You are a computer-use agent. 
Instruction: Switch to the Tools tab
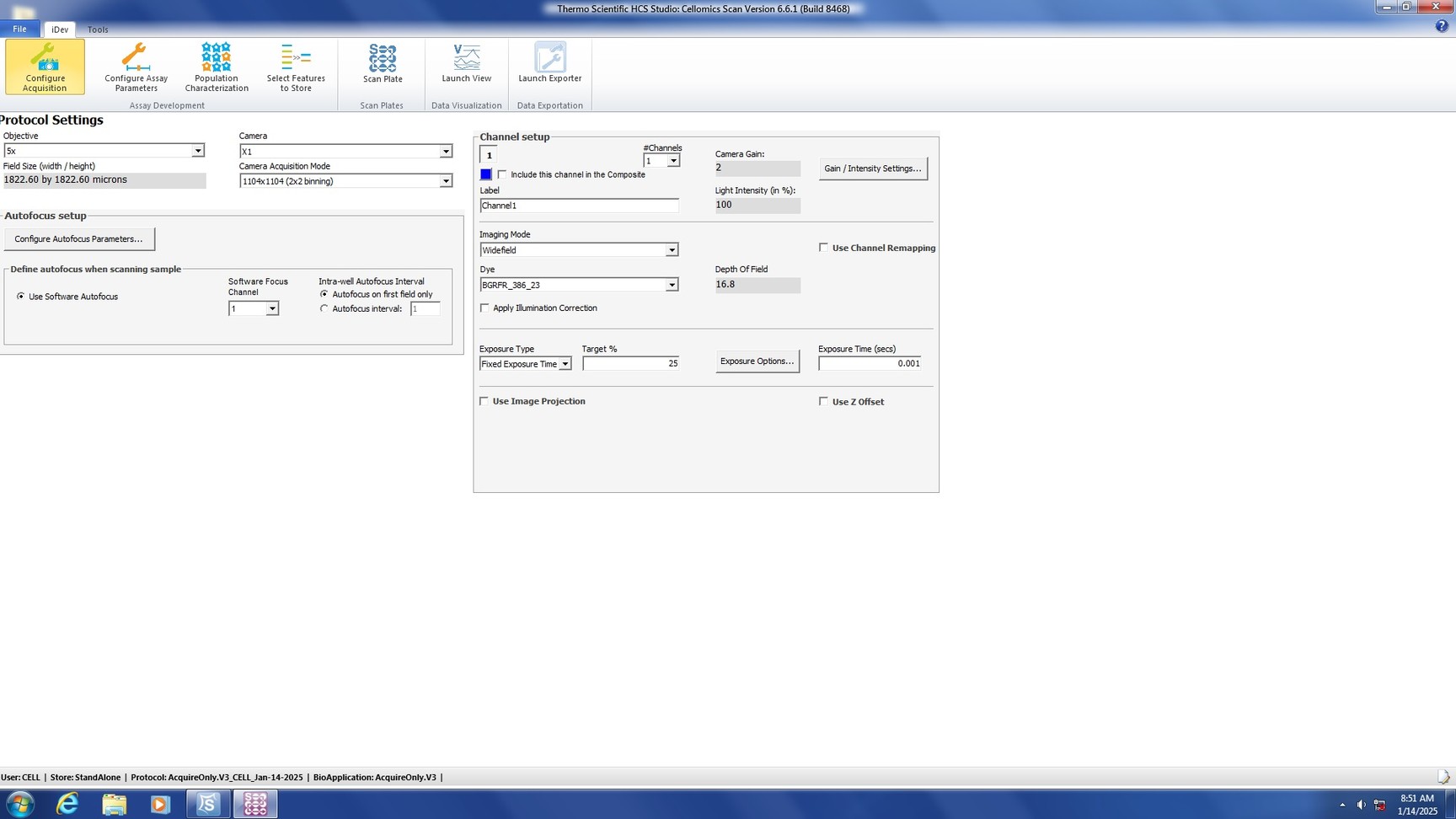pos(98,29)
